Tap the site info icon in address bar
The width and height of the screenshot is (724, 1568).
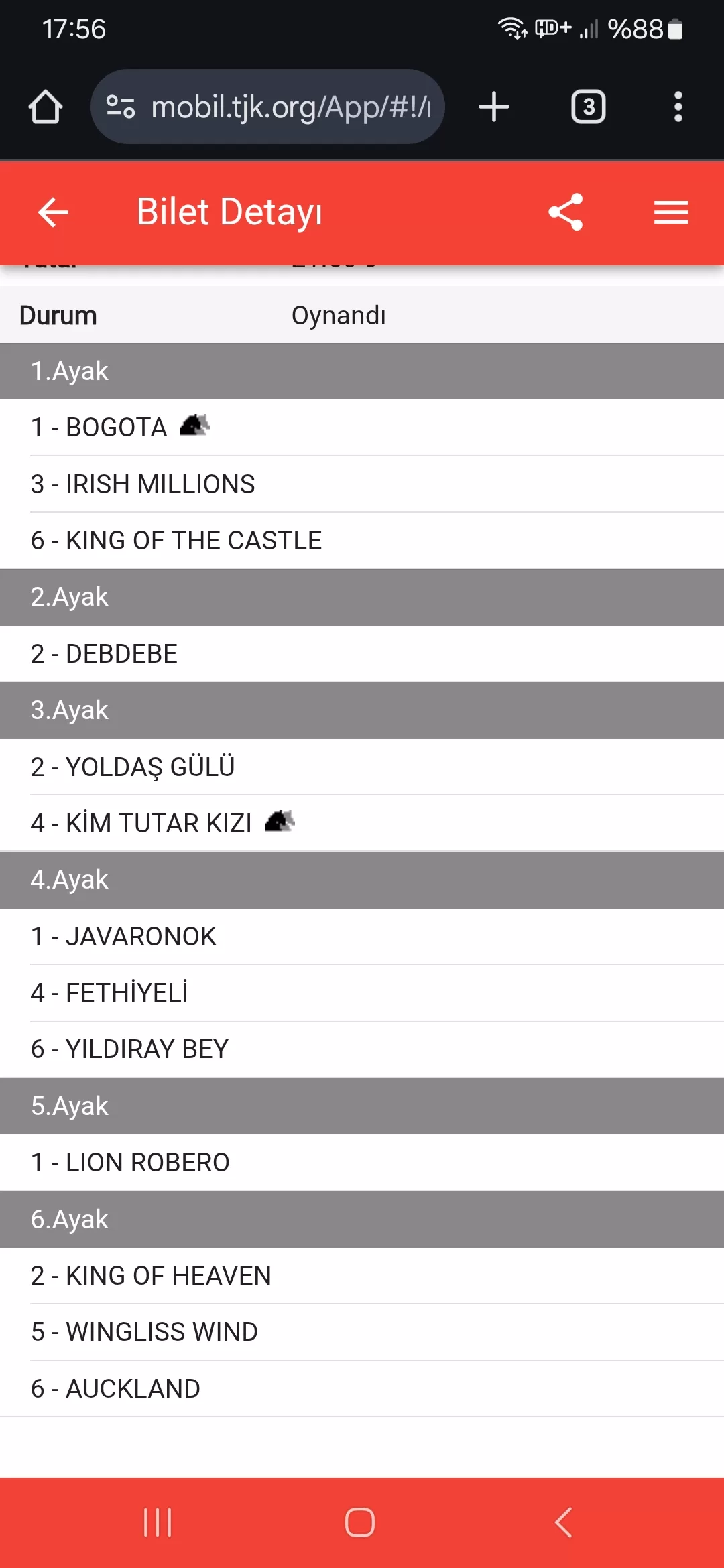pyautogui.click(x=121, y=107)
